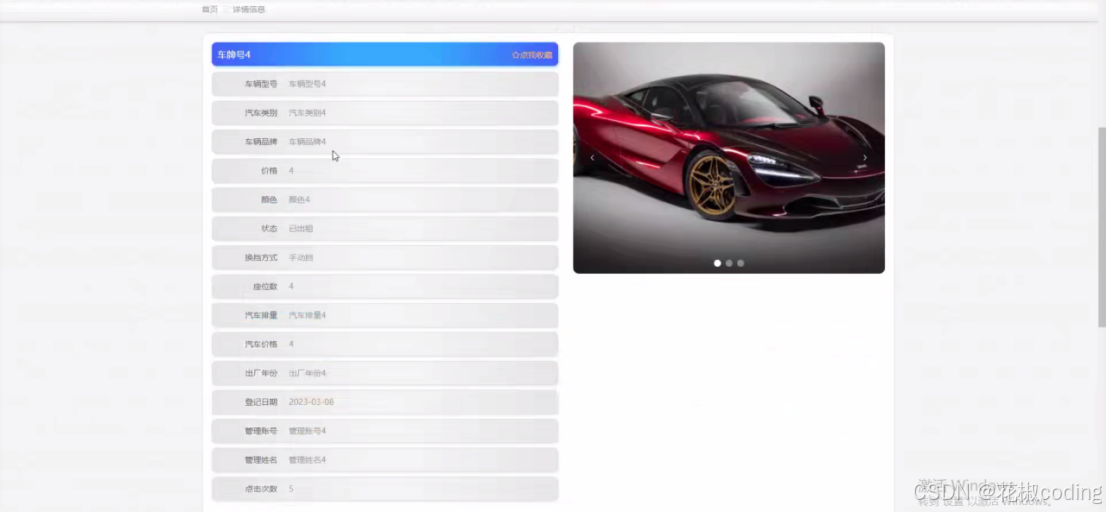1106x512 pixels.
Task: Click the 登记日期 label
Action: [261, 402]
